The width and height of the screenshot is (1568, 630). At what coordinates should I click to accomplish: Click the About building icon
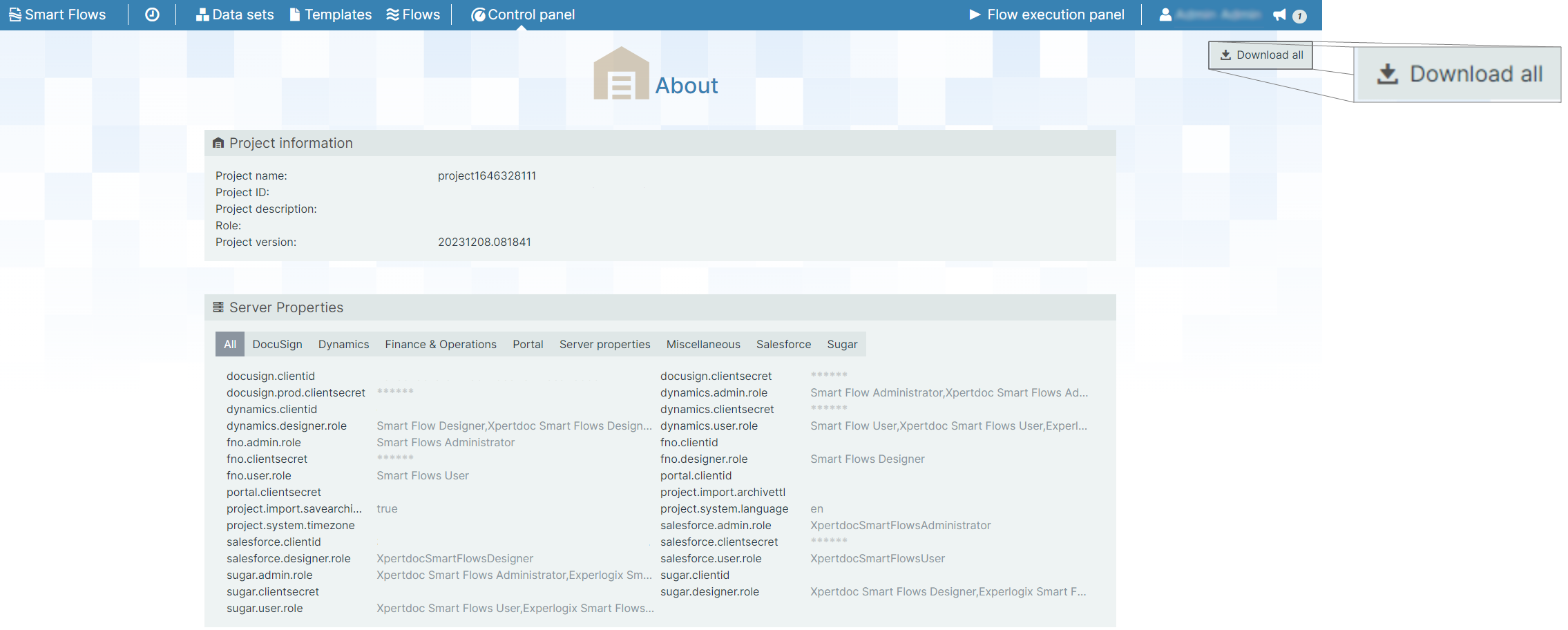pyautogui.click(x=621, y=73)
